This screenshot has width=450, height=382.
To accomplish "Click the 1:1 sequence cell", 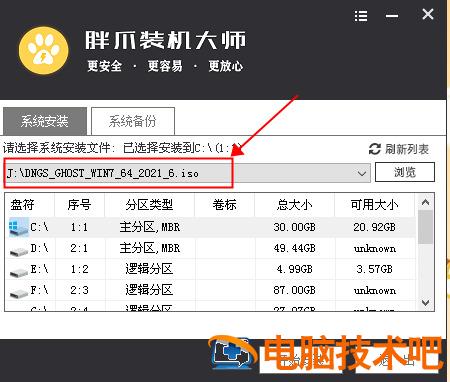I will pyautogui.click(x=79, y=227).
